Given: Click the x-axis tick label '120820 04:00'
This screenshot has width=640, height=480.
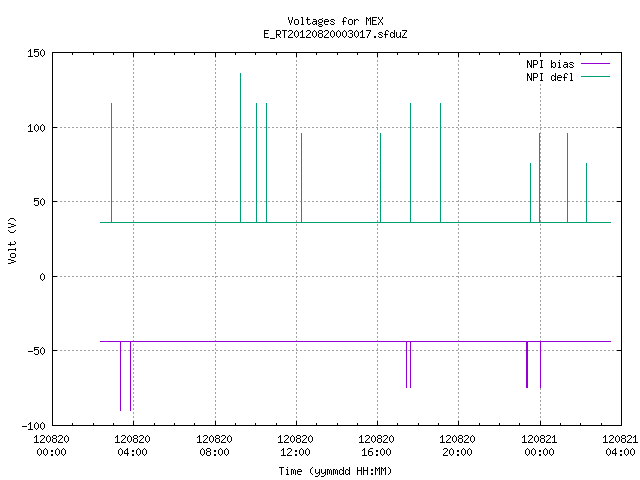Looking at the screenshot, I should (132, 445).
